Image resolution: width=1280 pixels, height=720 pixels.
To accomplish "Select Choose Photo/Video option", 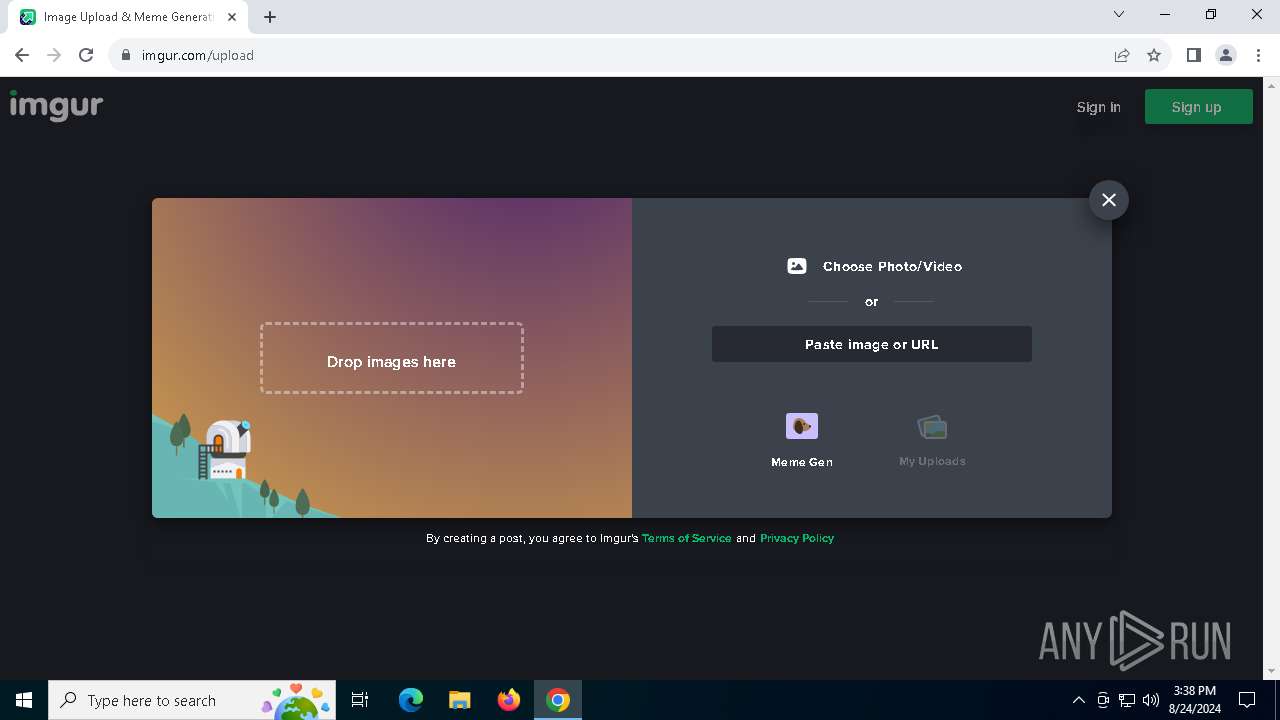I will (874, 266).
